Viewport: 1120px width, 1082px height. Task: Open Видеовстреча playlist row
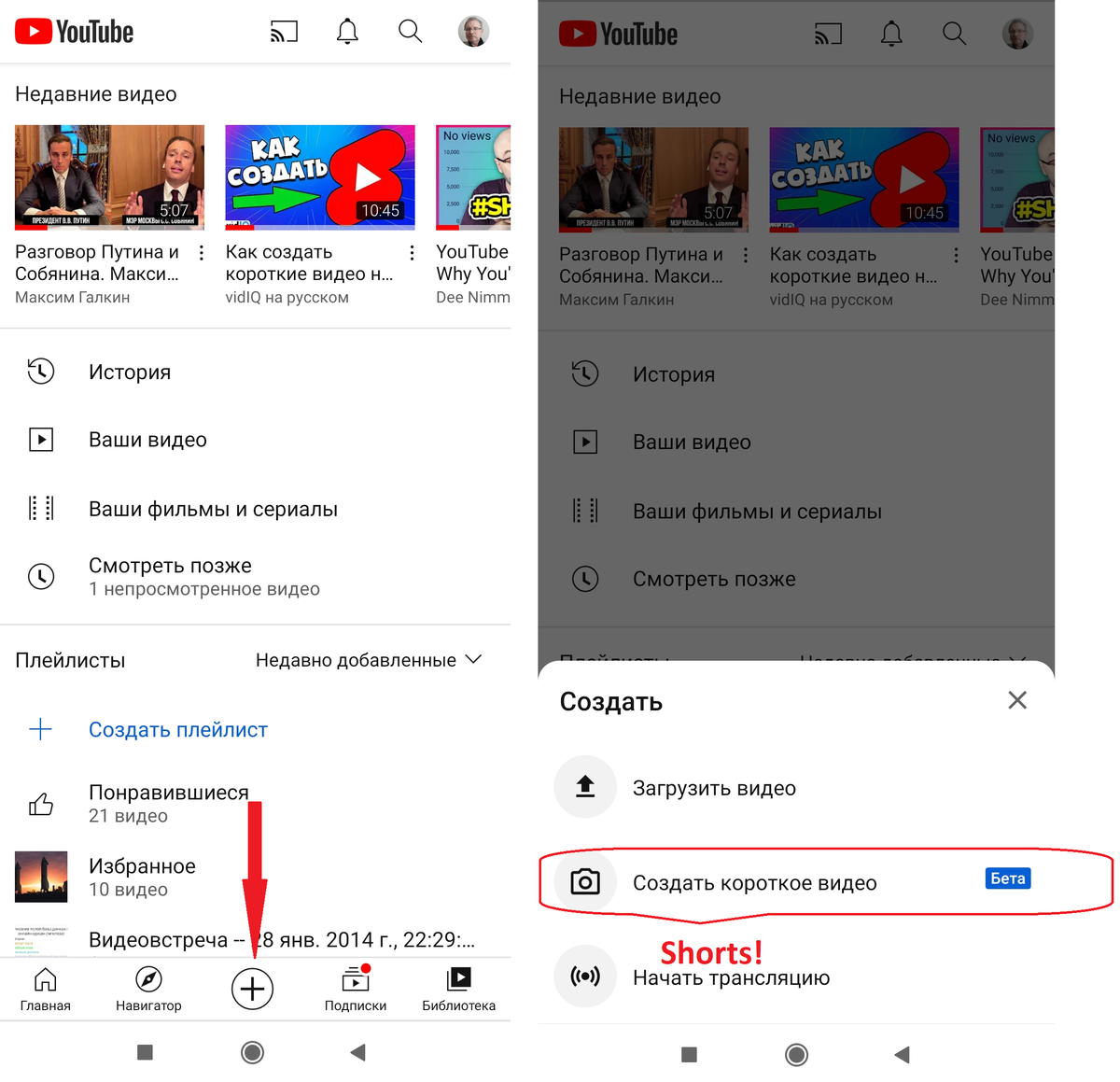(255, 939)
